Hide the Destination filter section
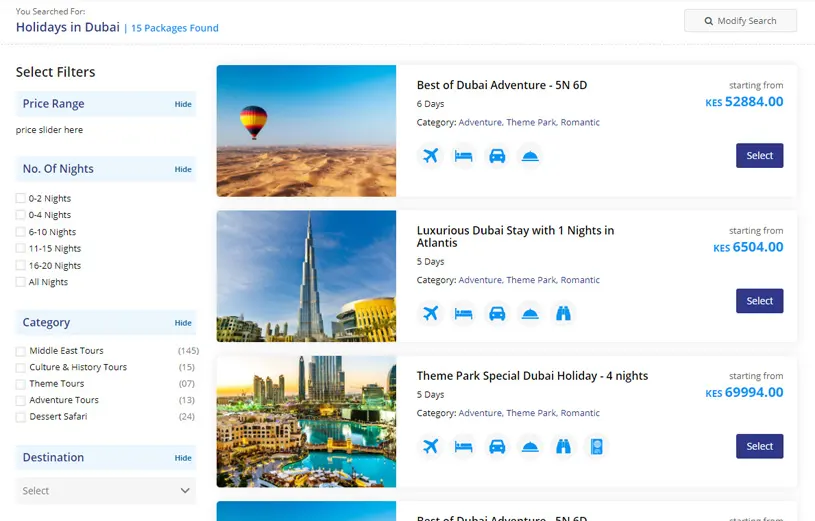This screenshot has height=521, width=815. [x=183, y=458]
